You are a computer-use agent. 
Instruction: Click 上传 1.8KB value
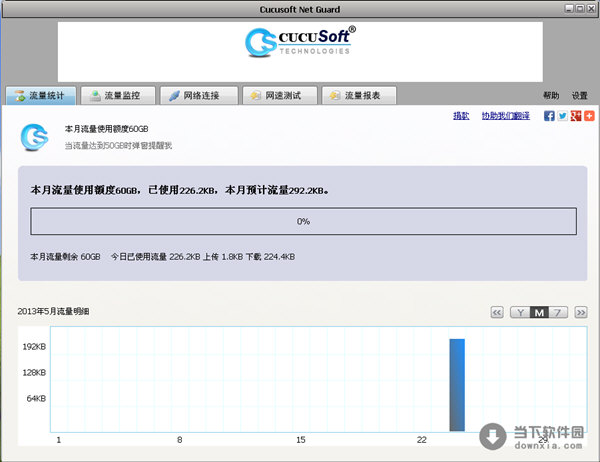tap(223, 256)
